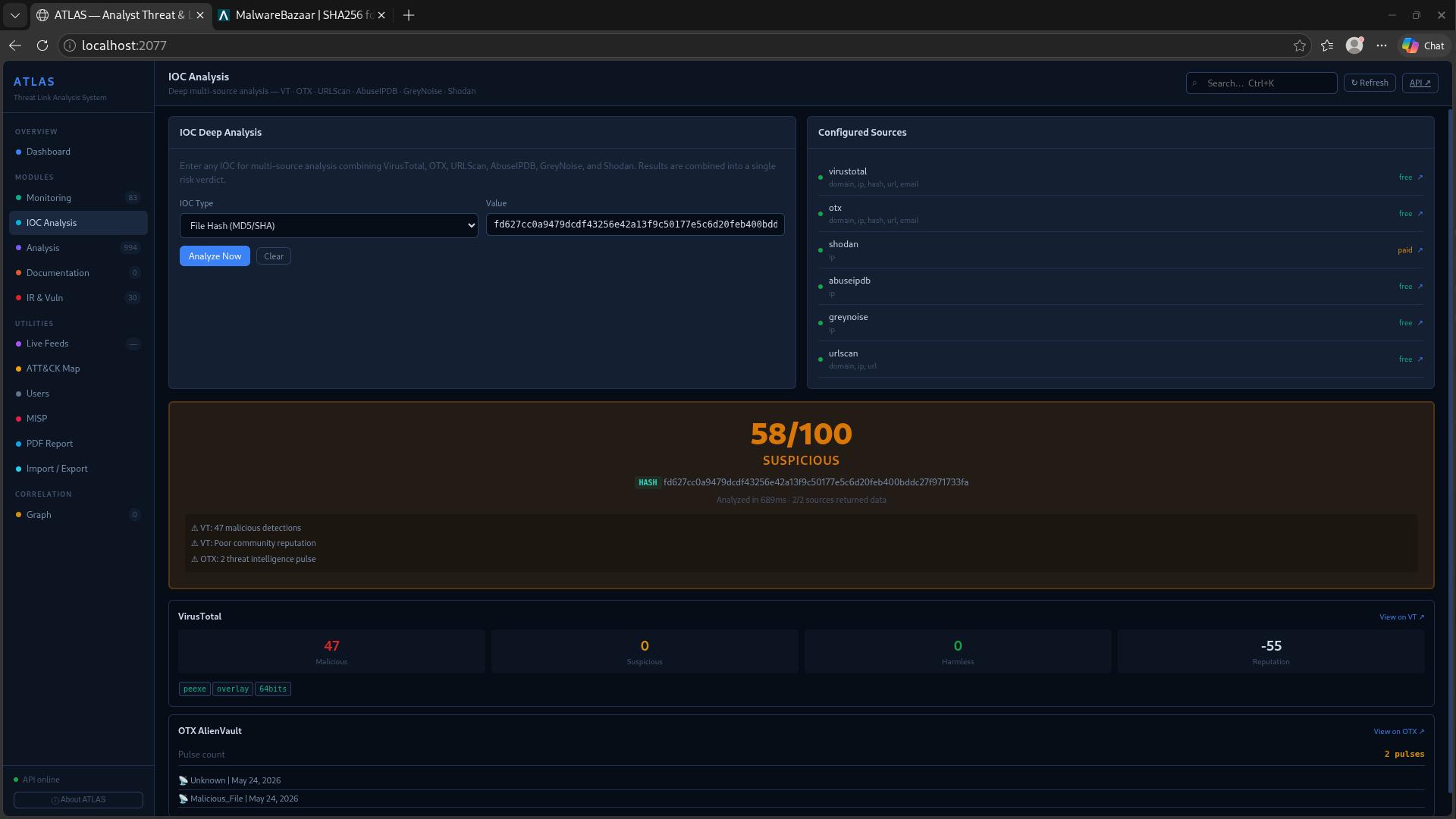This screenshot has width=1456, height=819.
Task: Click the 47 Malicious stat card
Action: point(331,651)
